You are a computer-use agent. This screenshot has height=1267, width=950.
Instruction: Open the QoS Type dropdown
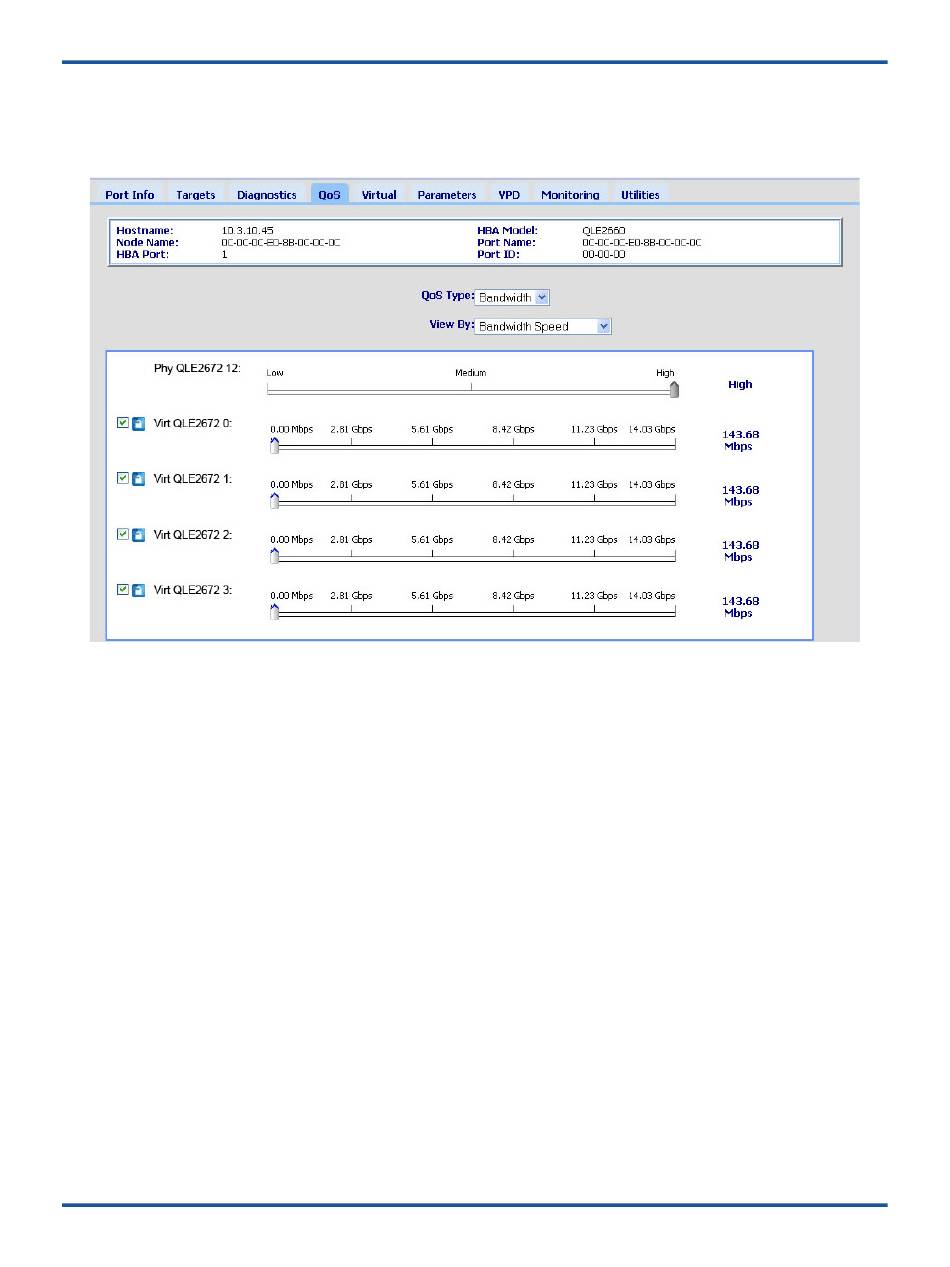pos(512,297)
